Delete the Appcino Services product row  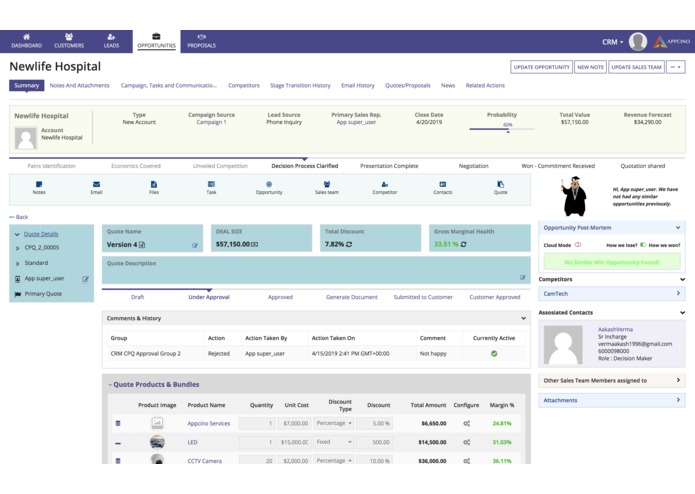click(118, 424)
